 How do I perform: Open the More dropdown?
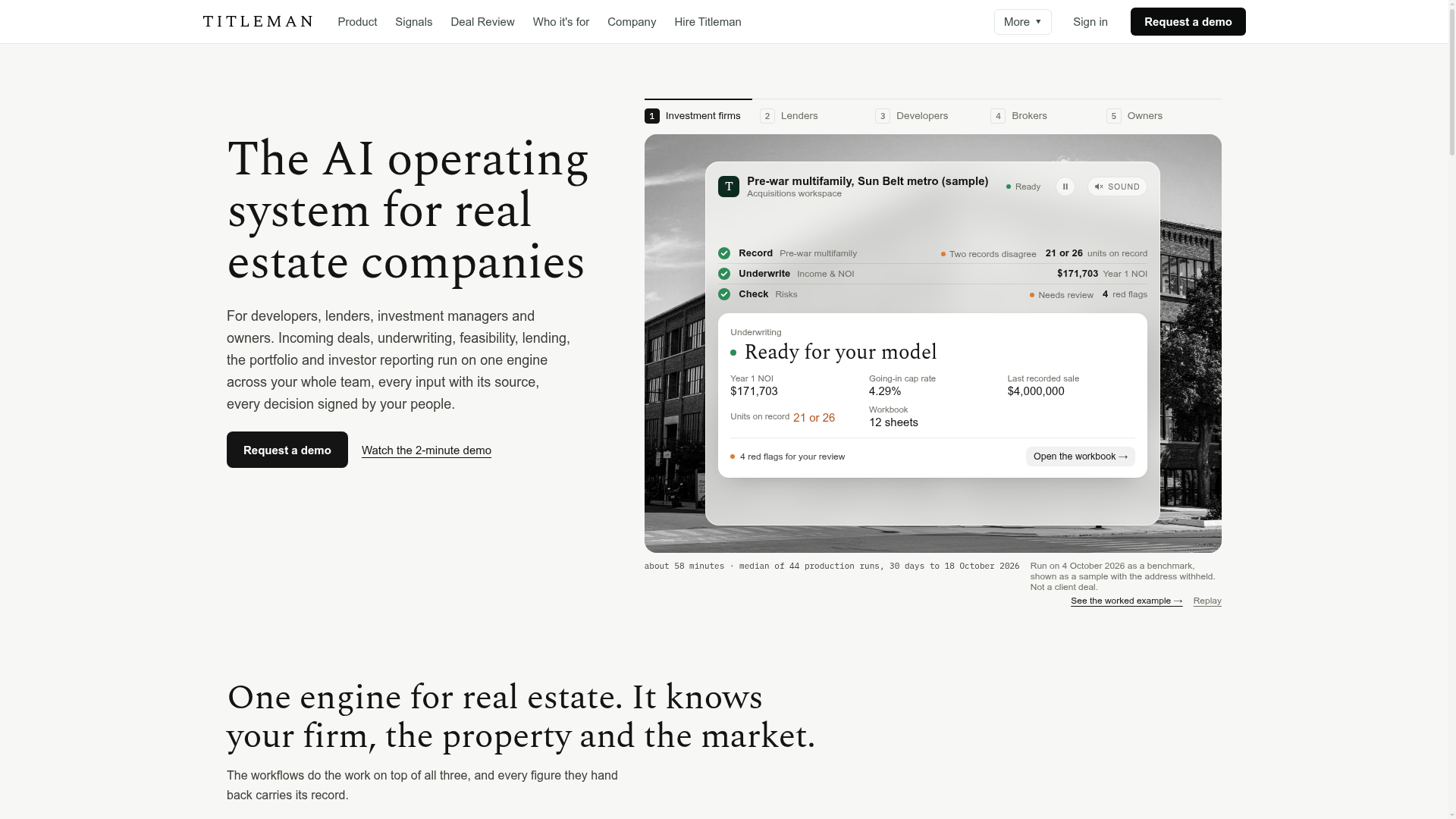coord(1022,22)
